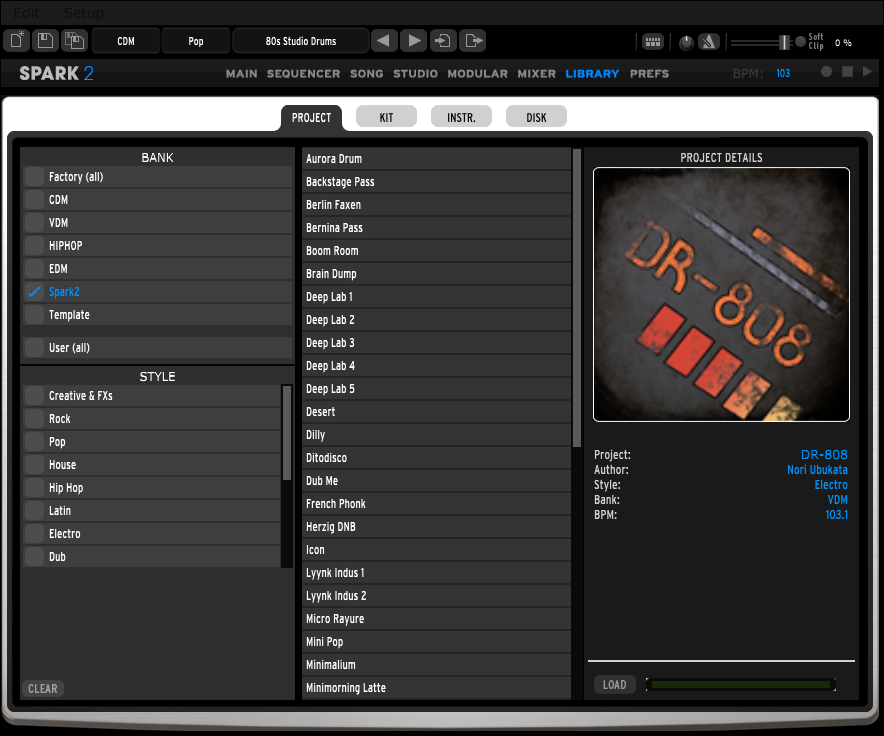Toggle the Soft Clip switch
884x736 pixels.
(801, 42)
